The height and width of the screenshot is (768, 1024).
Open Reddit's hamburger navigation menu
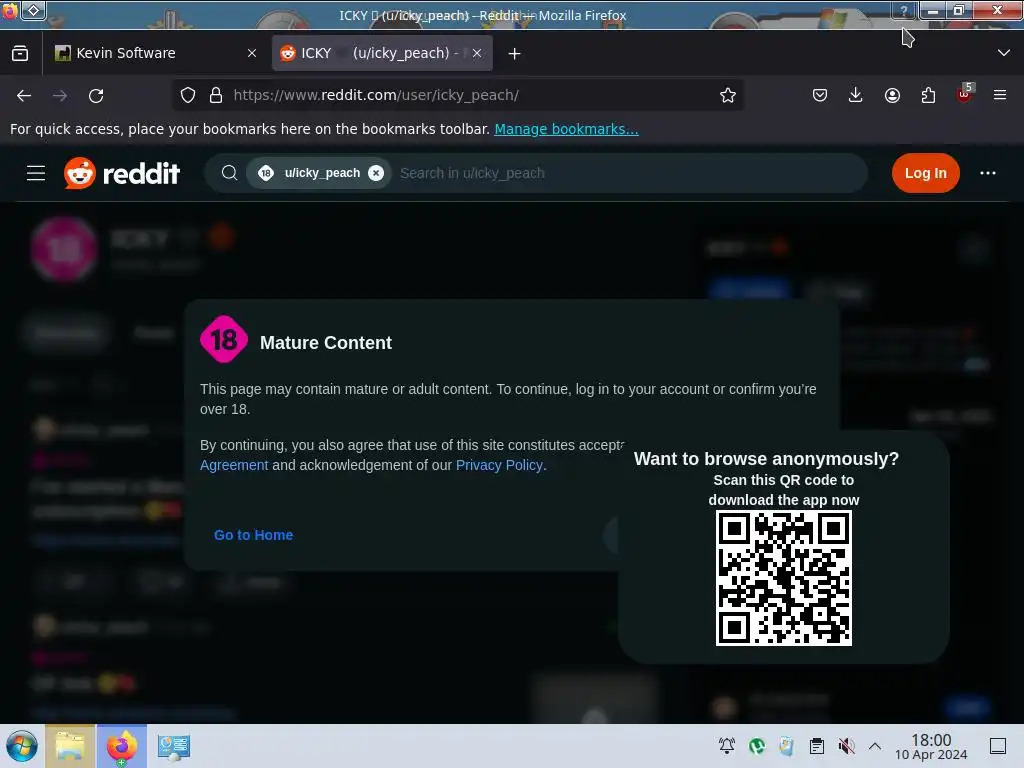click(36, 173)
